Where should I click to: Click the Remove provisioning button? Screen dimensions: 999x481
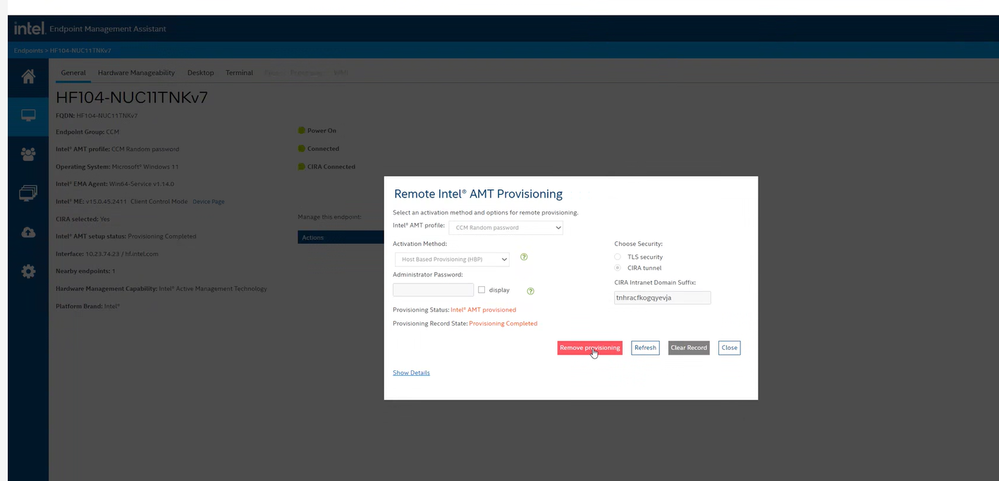[589, 348]
